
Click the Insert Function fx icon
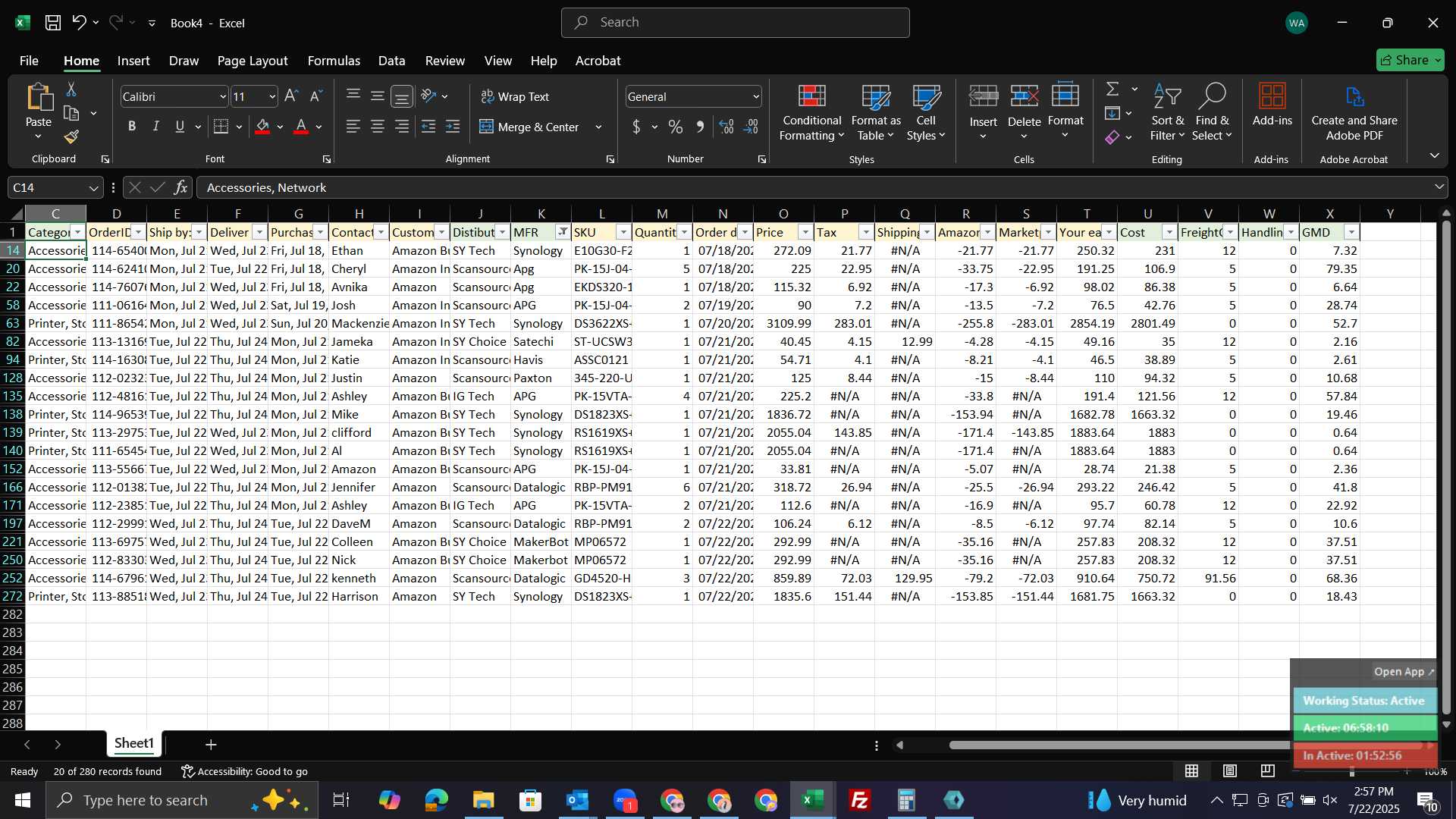[x=180, y=187]
